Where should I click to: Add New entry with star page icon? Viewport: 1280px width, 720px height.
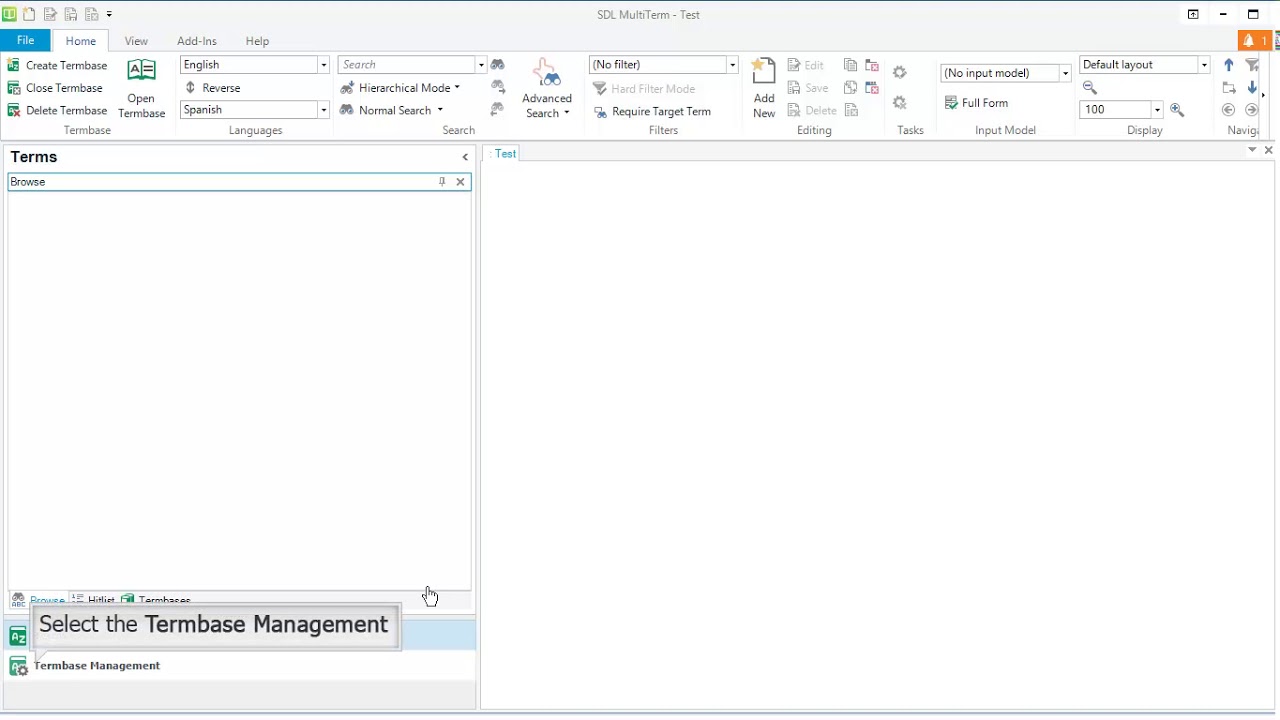coord(764,89)
